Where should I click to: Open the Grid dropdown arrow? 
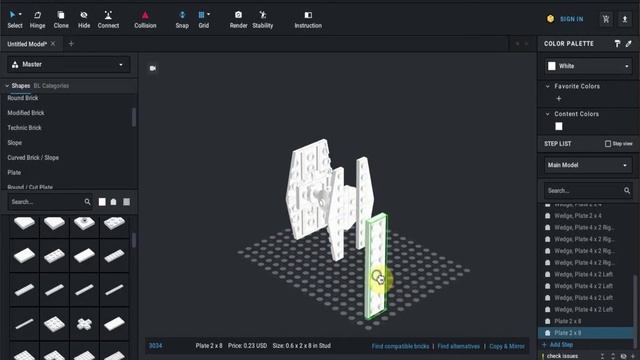pyautogui.click(x=209, y=15)
